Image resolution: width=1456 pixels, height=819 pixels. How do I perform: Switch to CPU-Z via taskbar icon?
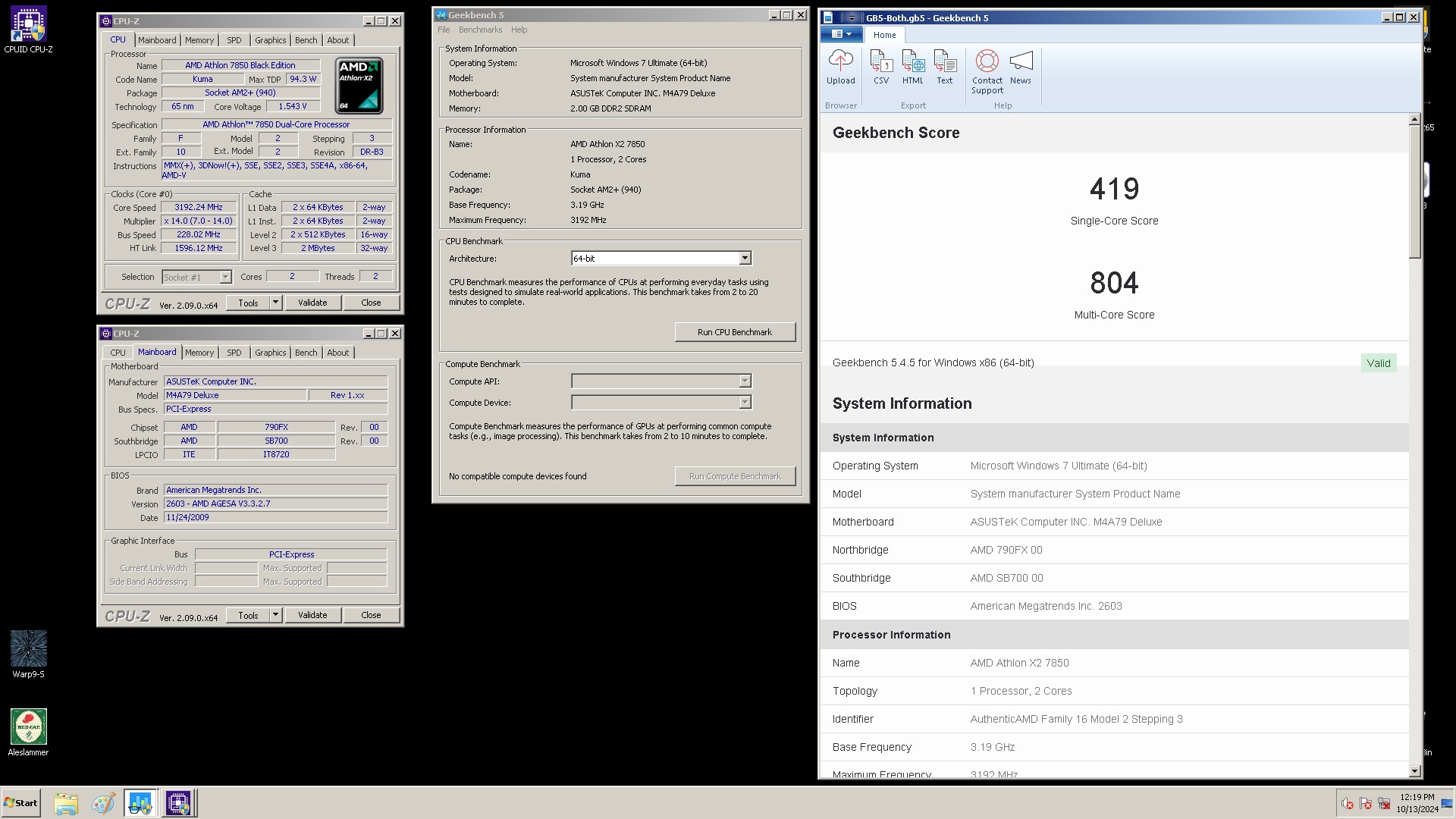click(179, 803)
